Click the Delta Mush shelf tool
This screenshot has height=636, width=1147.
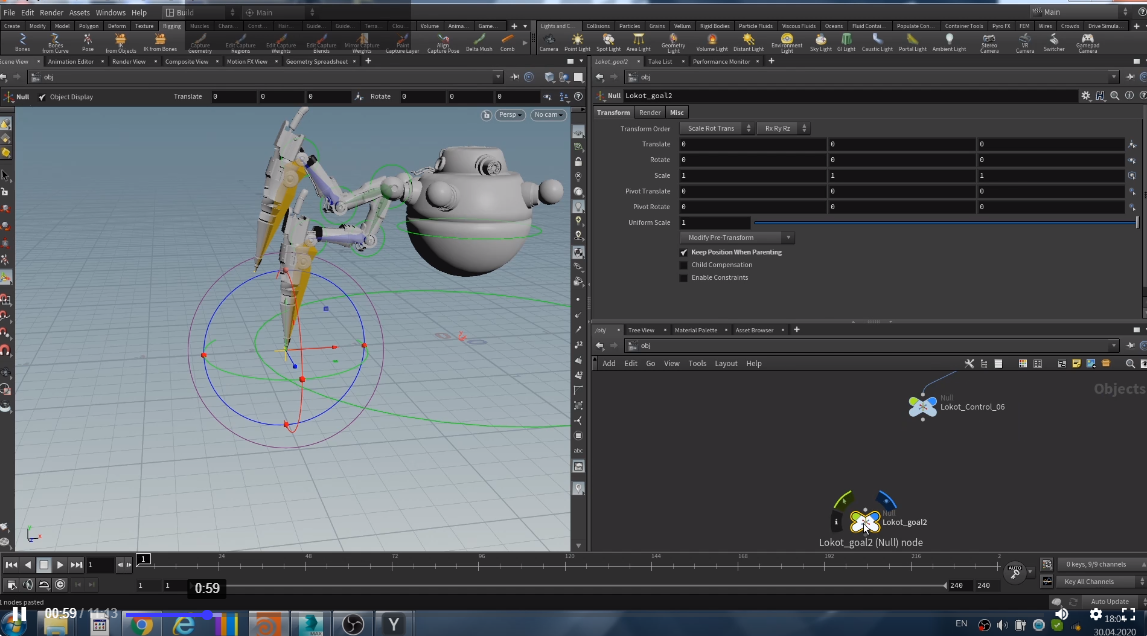click(479, 41)
